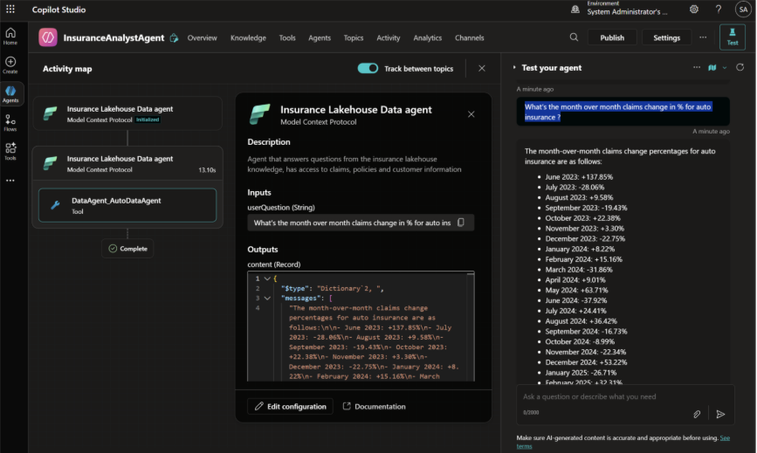Open the app launcher waffle menu

pyautogui.click(x=10, y=9)
